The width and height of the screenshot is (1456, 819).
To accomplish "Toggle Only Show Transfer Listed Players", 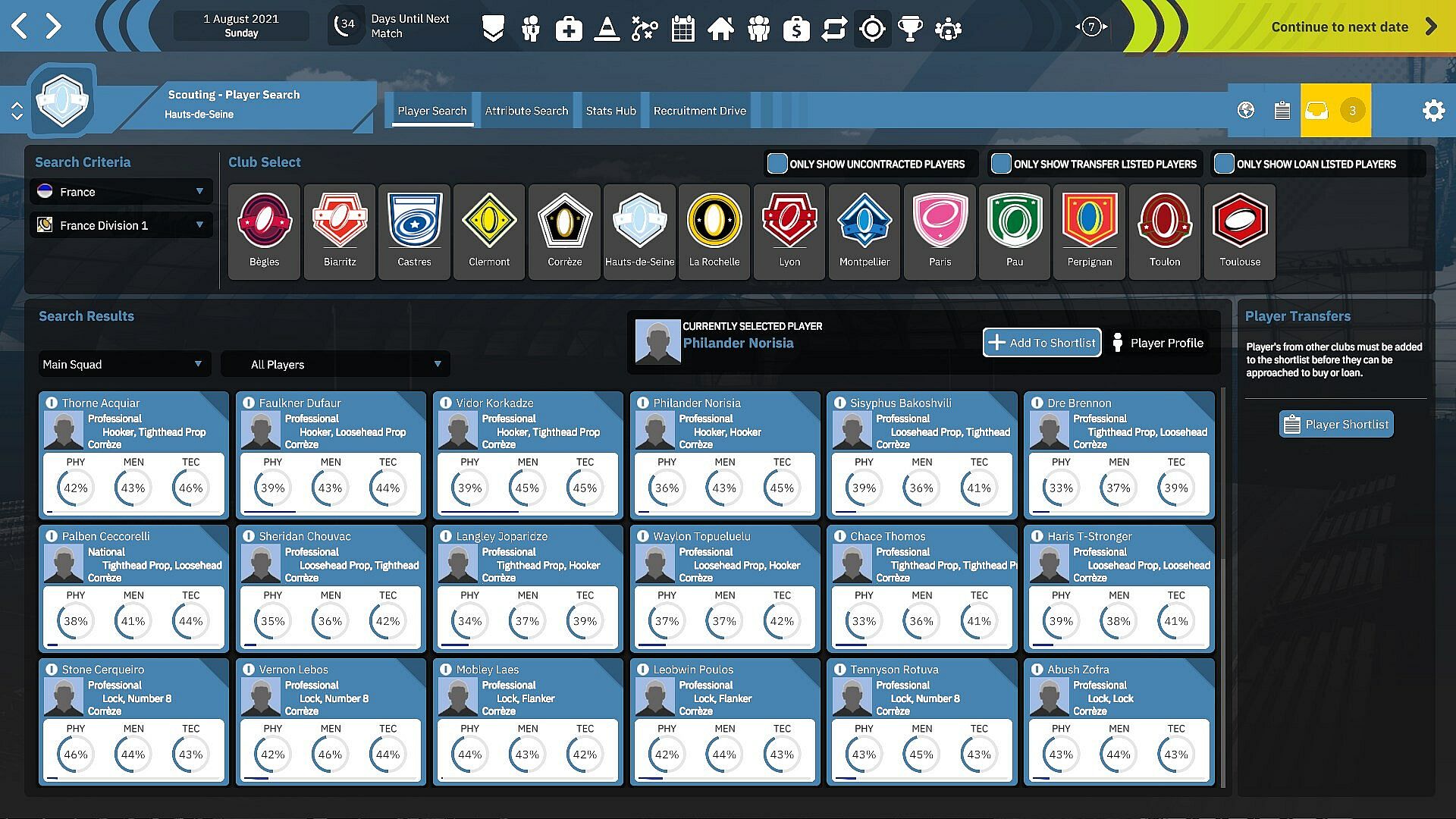I will pos(1001,164).
